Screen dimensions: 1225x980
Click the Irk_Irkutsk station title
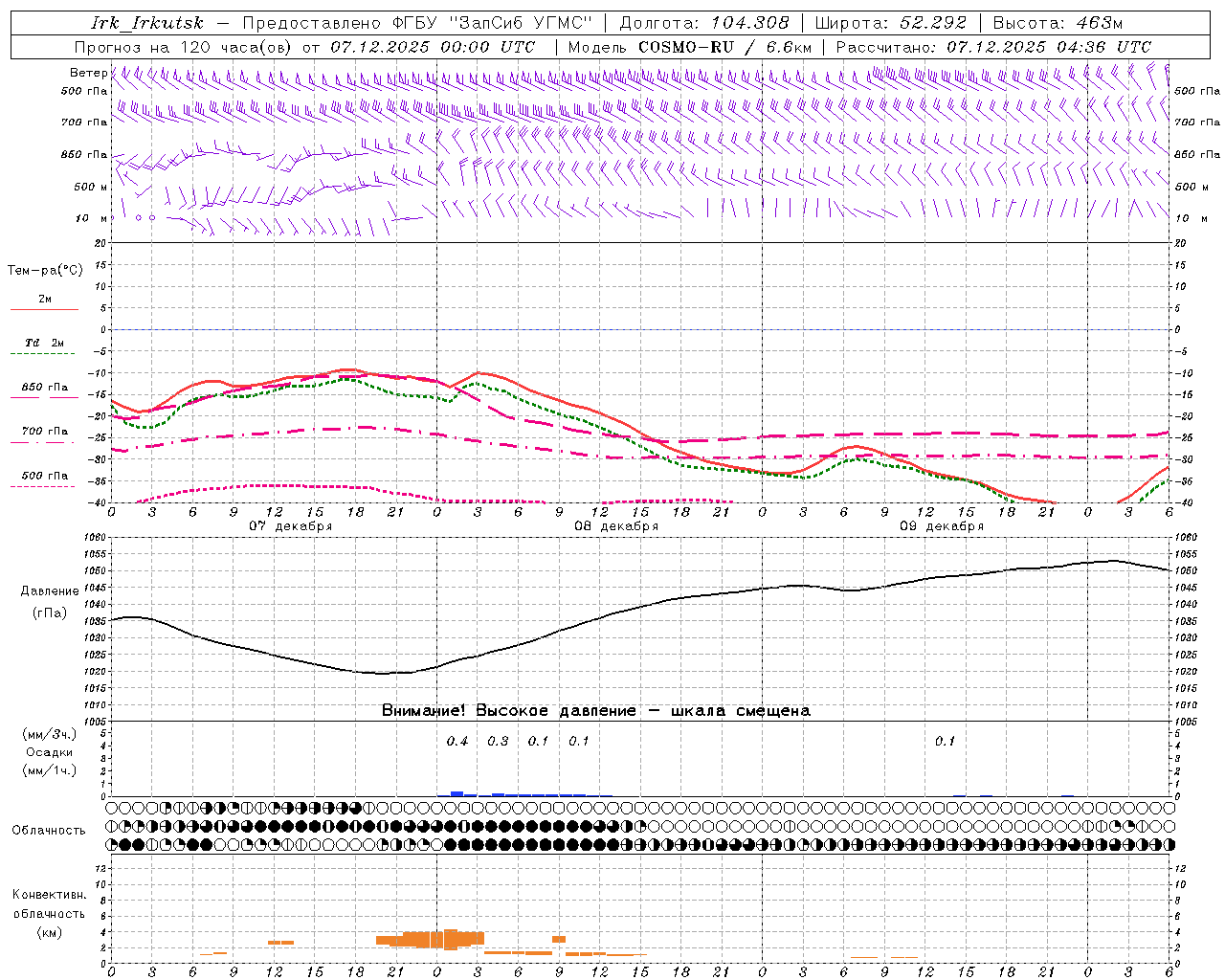147,23
